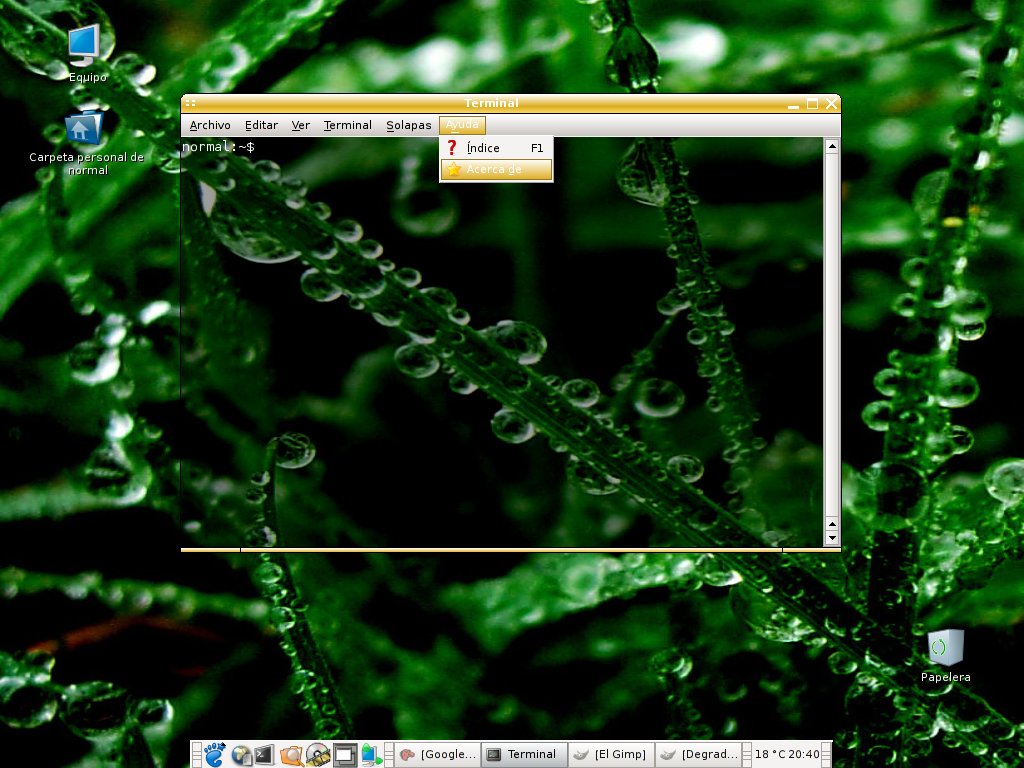
Task: Click the second-to-last scrollbar up arrow
Action: (x=831, y=524)
